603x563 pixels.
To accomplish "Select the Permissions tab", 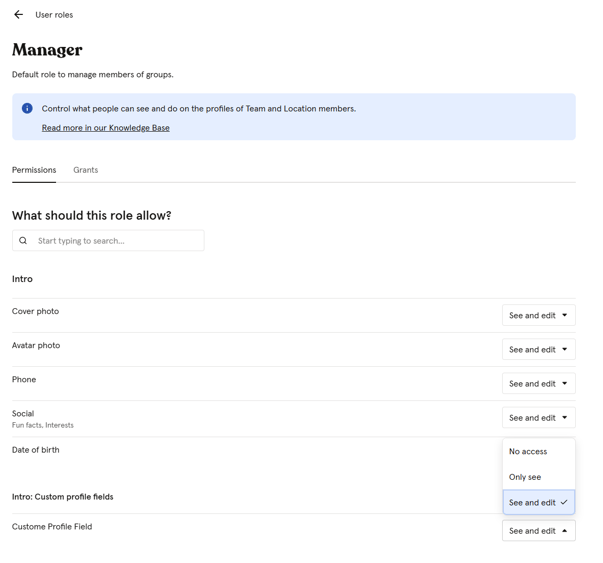I will (x=34, y=170).
